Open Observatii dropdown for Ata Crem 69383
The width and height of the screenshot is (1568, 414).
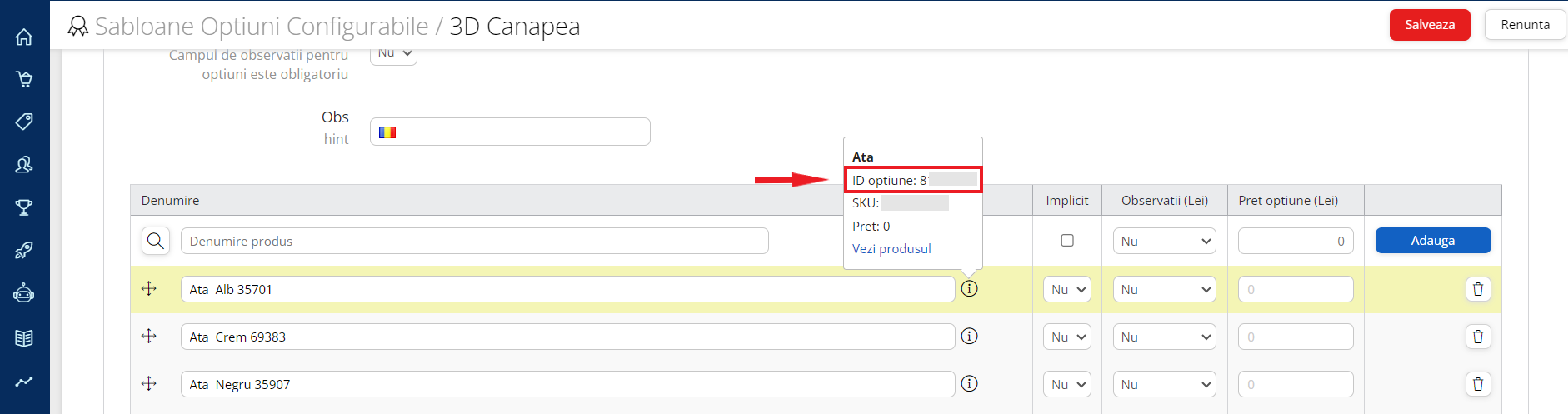[x=1164, y=337]
